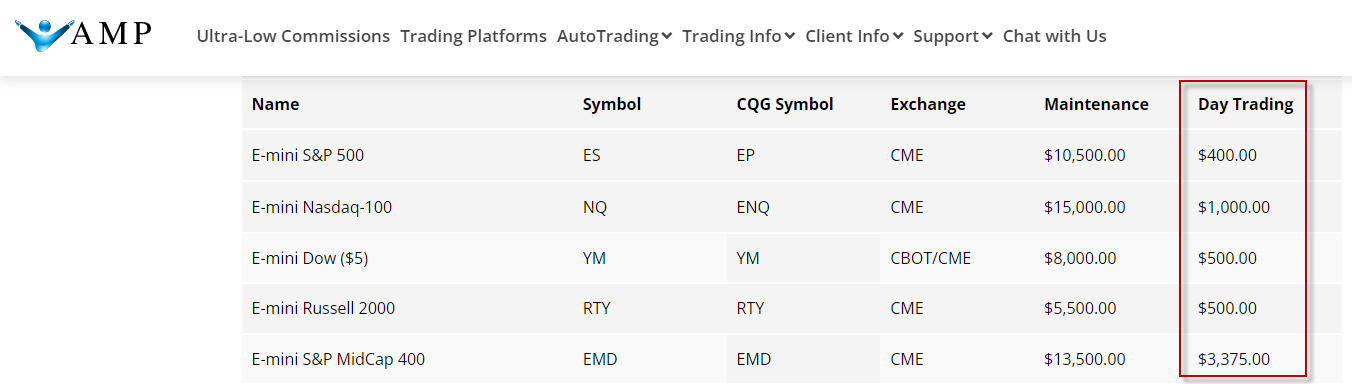Go to Trading Platforms
The width and height of the screenshot is (1352, 384).
click(473, 36)
